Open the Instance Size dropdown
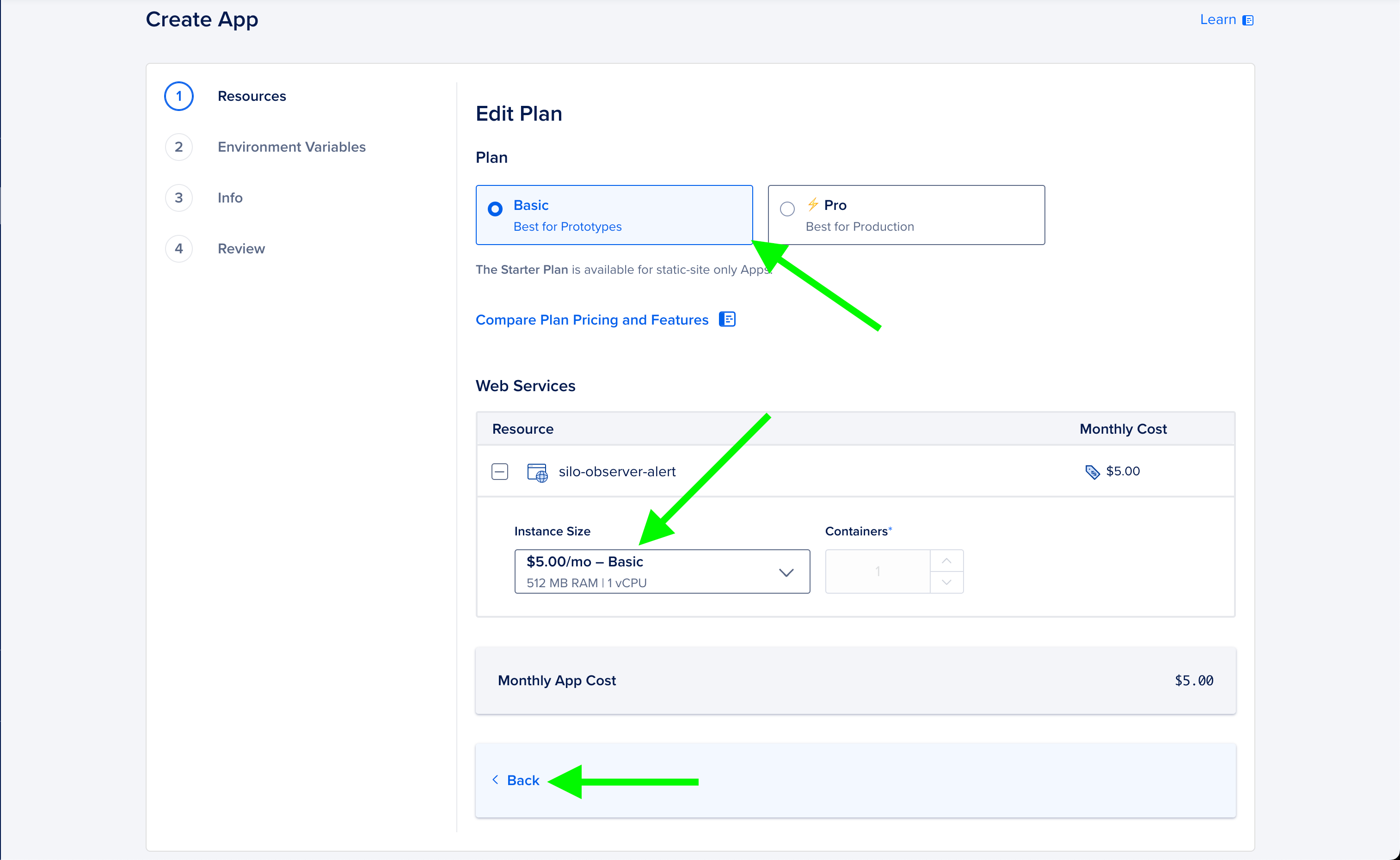 point(662,571)
